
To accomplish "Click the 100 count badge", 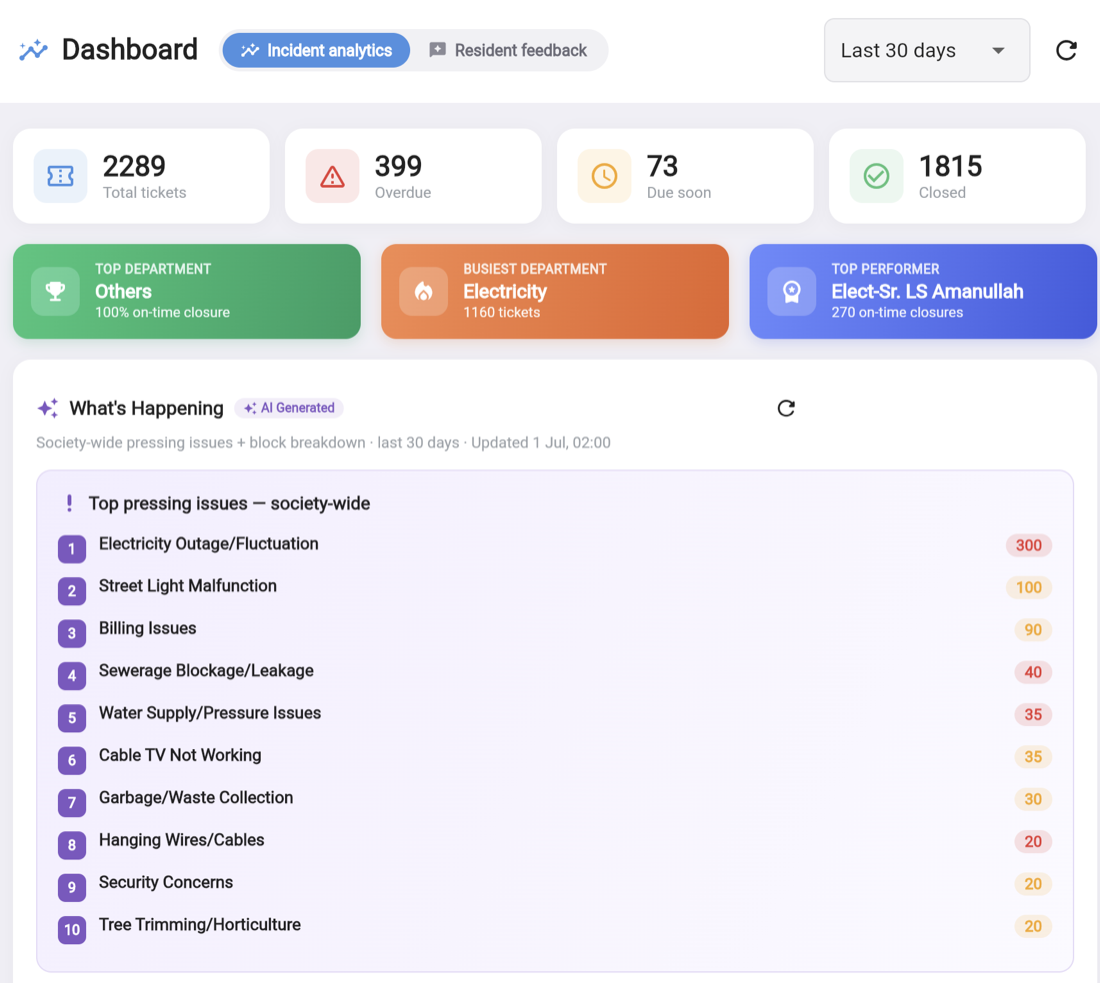I will pyautogui.click(x=1028, y=587).
